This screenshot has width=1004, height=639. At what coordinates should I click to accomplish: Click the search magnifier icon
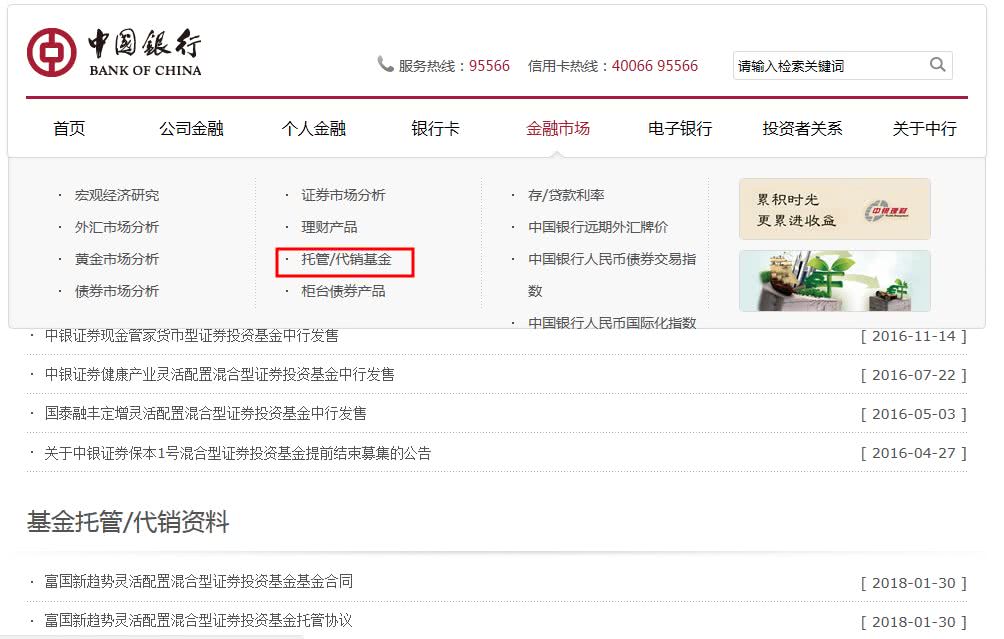coord(936,64)
